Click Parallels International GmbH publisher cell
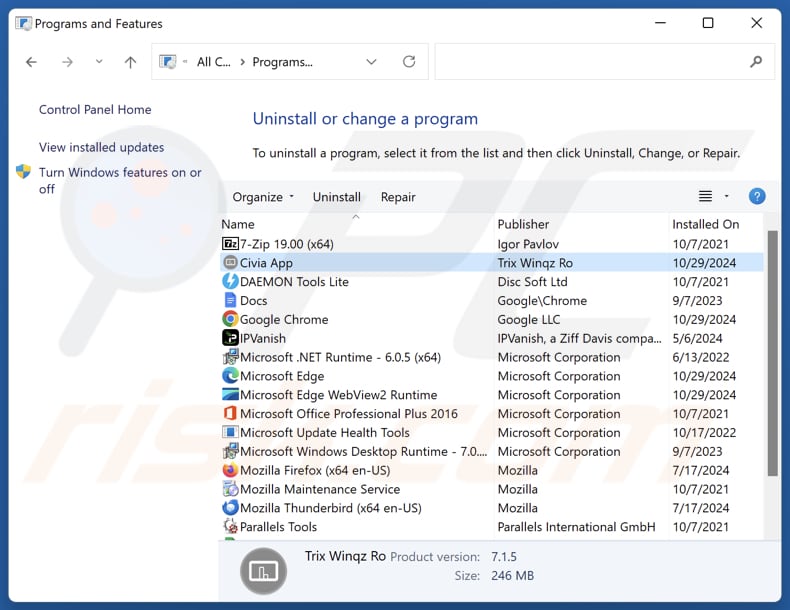 coord(576,527)
